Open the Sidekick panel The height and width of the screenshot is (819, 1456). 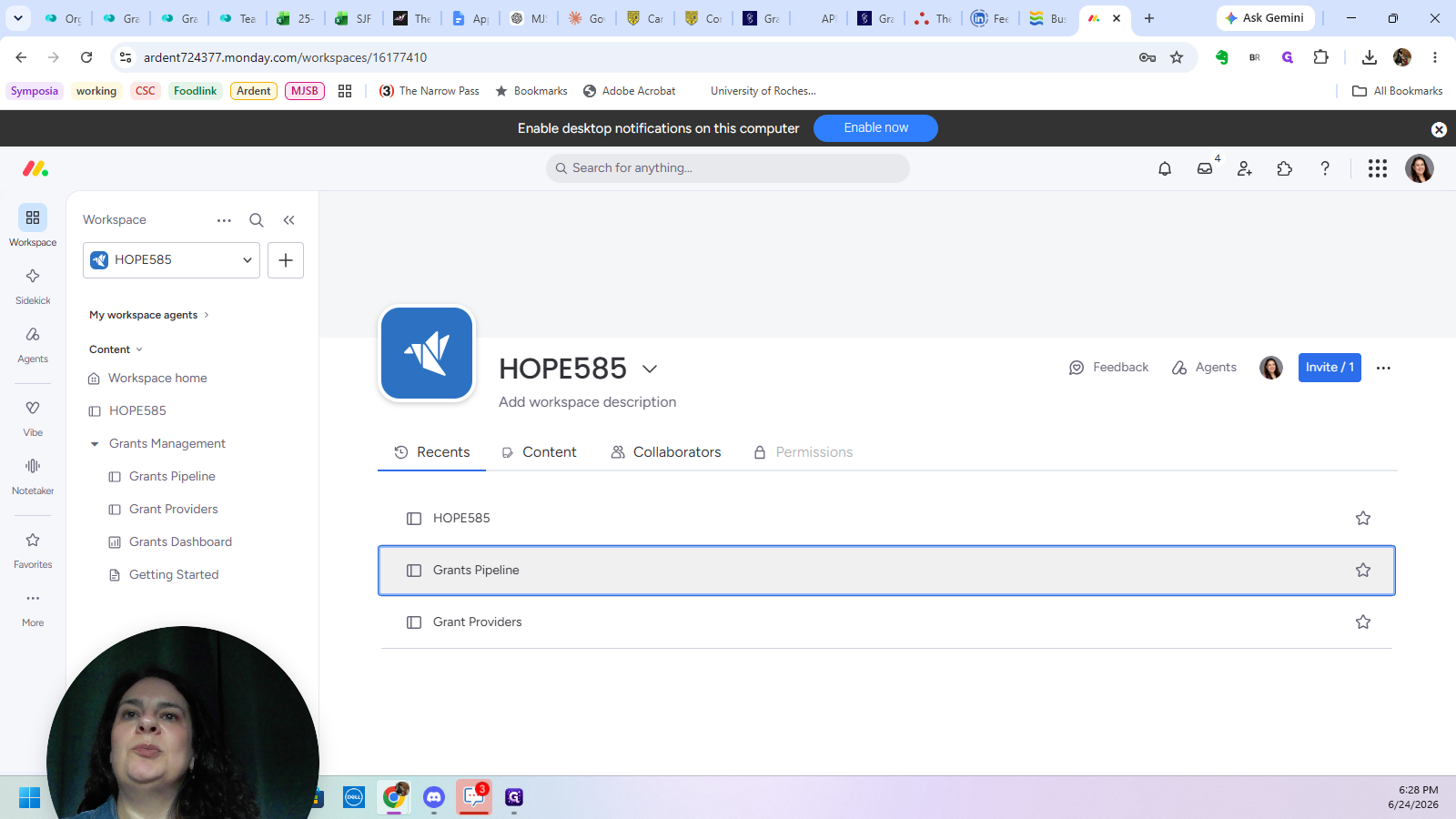click(33, 285)
